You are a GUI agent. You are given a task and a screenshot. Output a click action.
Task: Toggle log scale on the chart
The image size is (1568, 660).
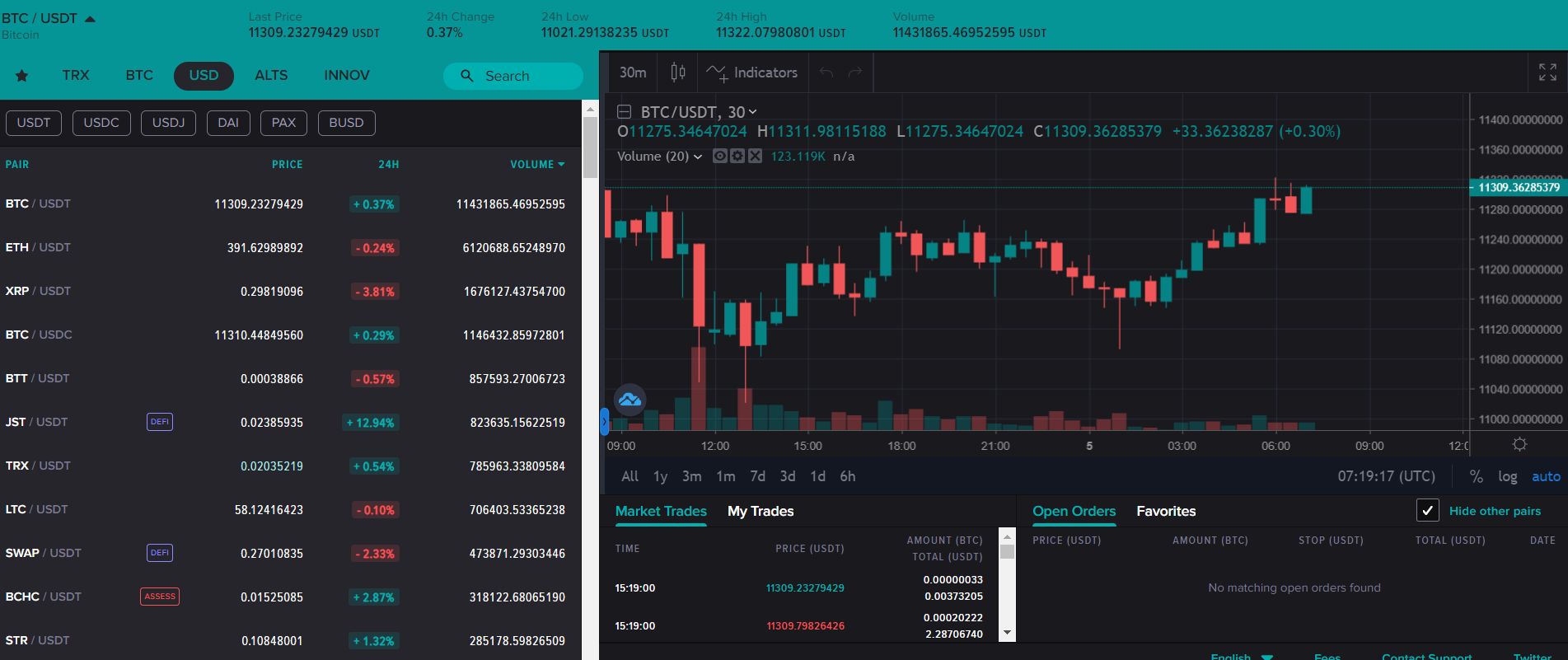coord(1507,476)
